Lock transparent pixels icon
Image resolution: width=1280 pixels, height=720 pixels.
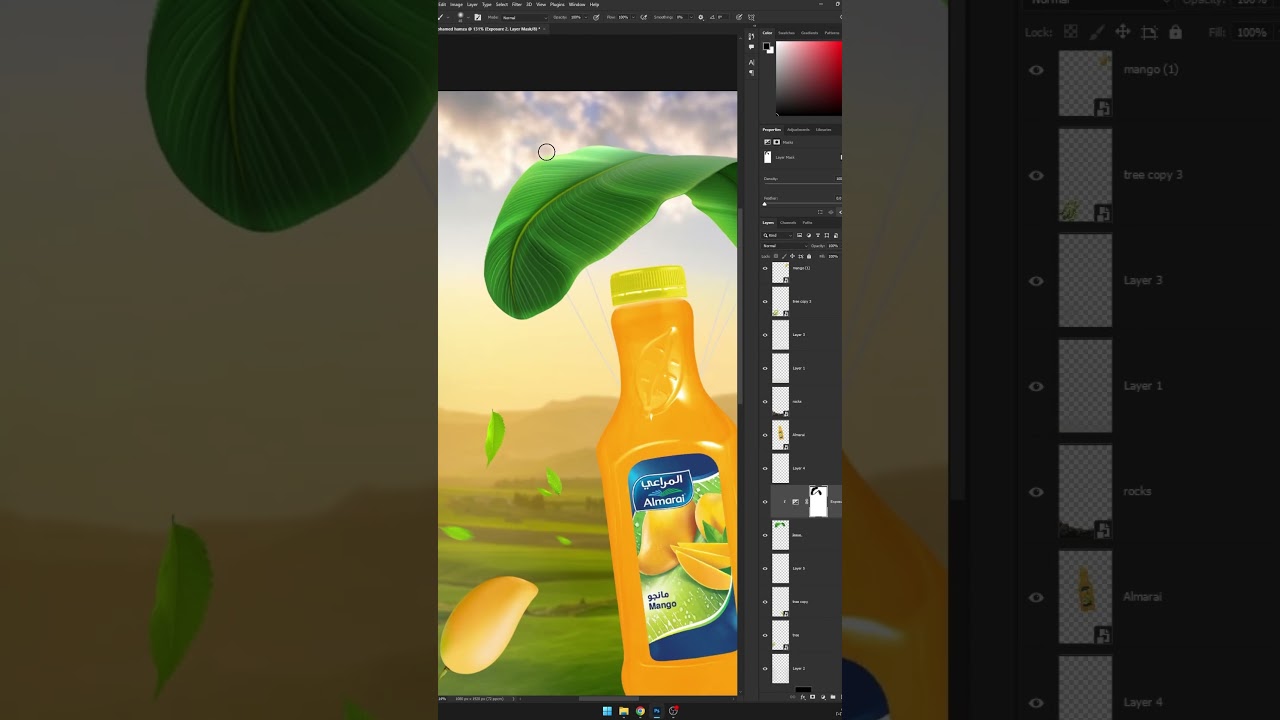776,256
